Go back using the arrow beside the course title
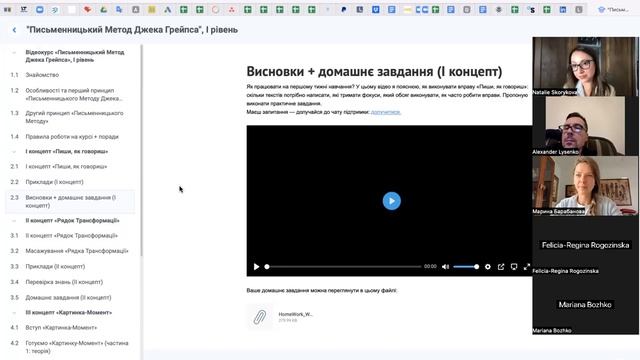The image size is (640, 360). tap(14, 30)
